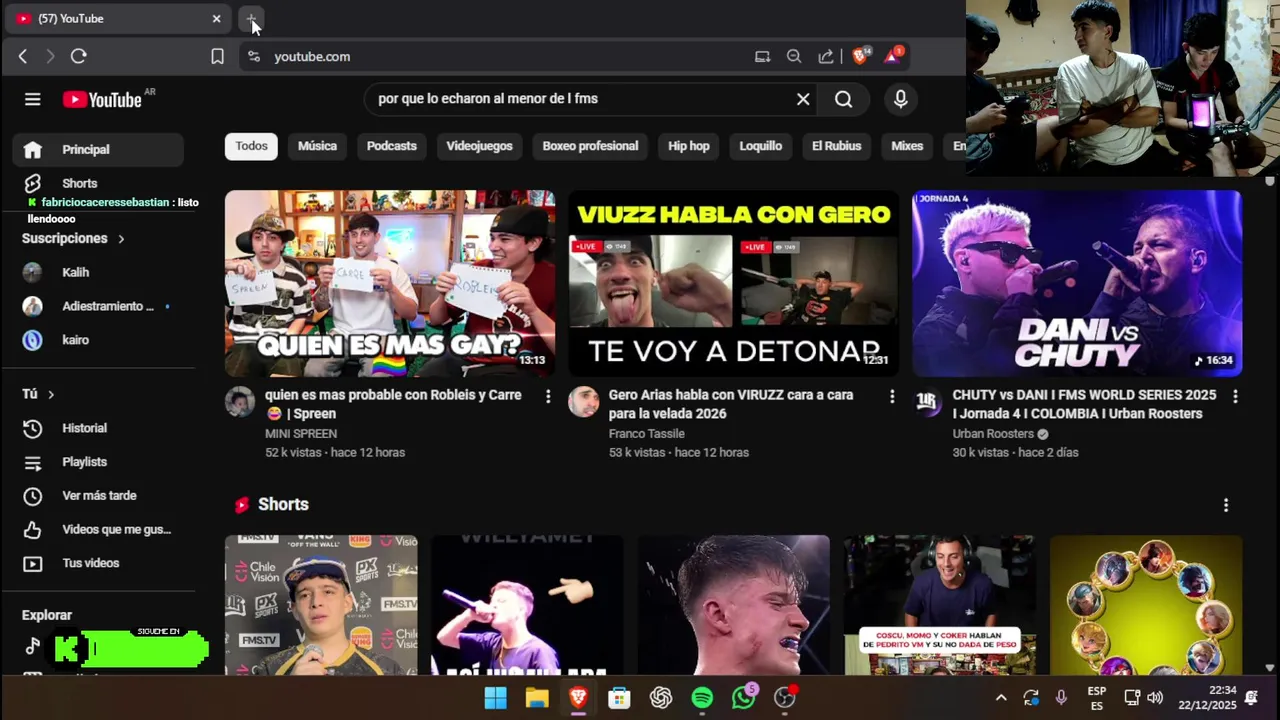Viewport: 1280px width, 720px height.
Task: Open options for CHUTY vs DANI video
Action: coord(1235,397)
